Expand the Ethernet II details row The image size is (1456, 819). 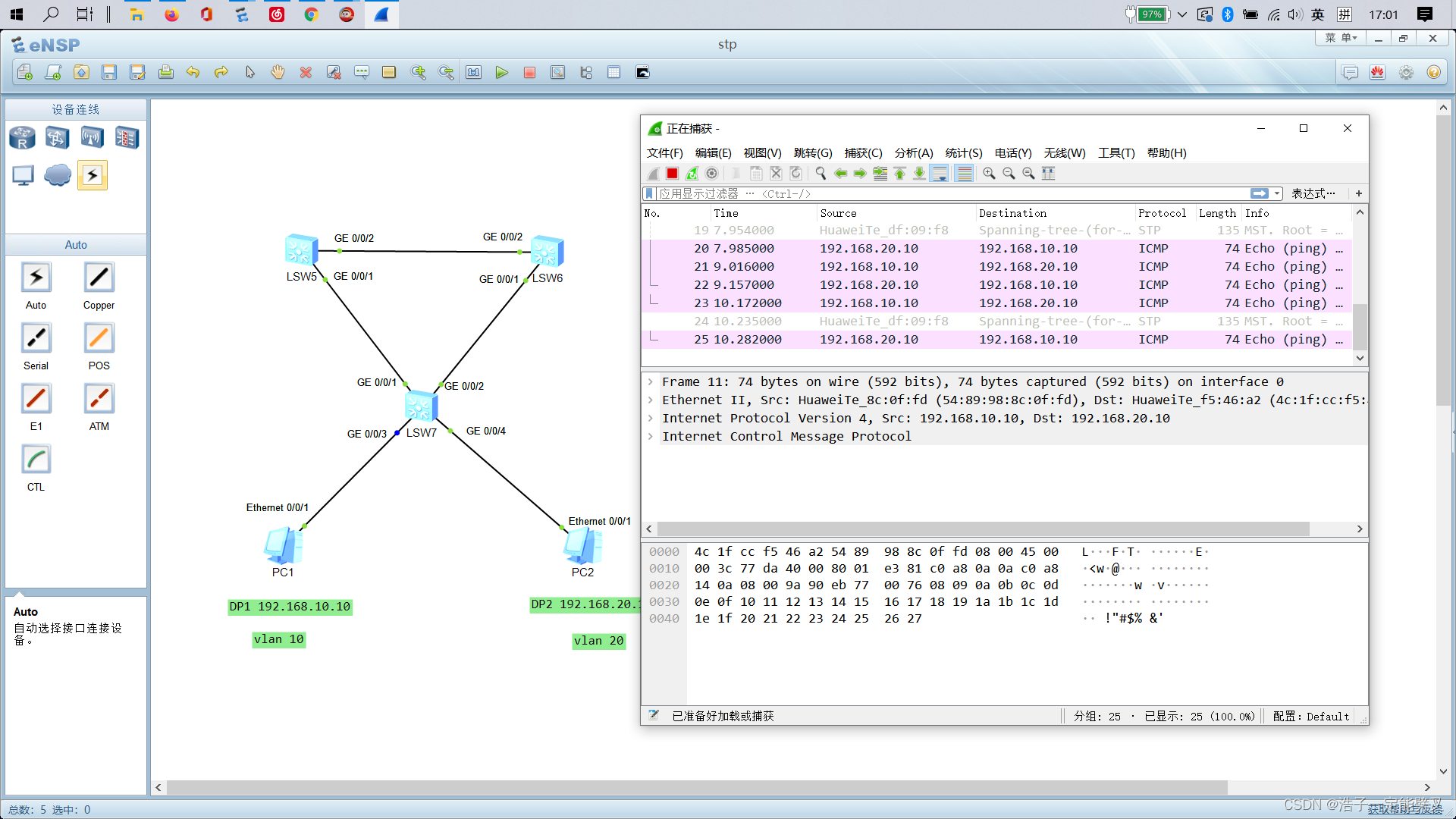651,400
